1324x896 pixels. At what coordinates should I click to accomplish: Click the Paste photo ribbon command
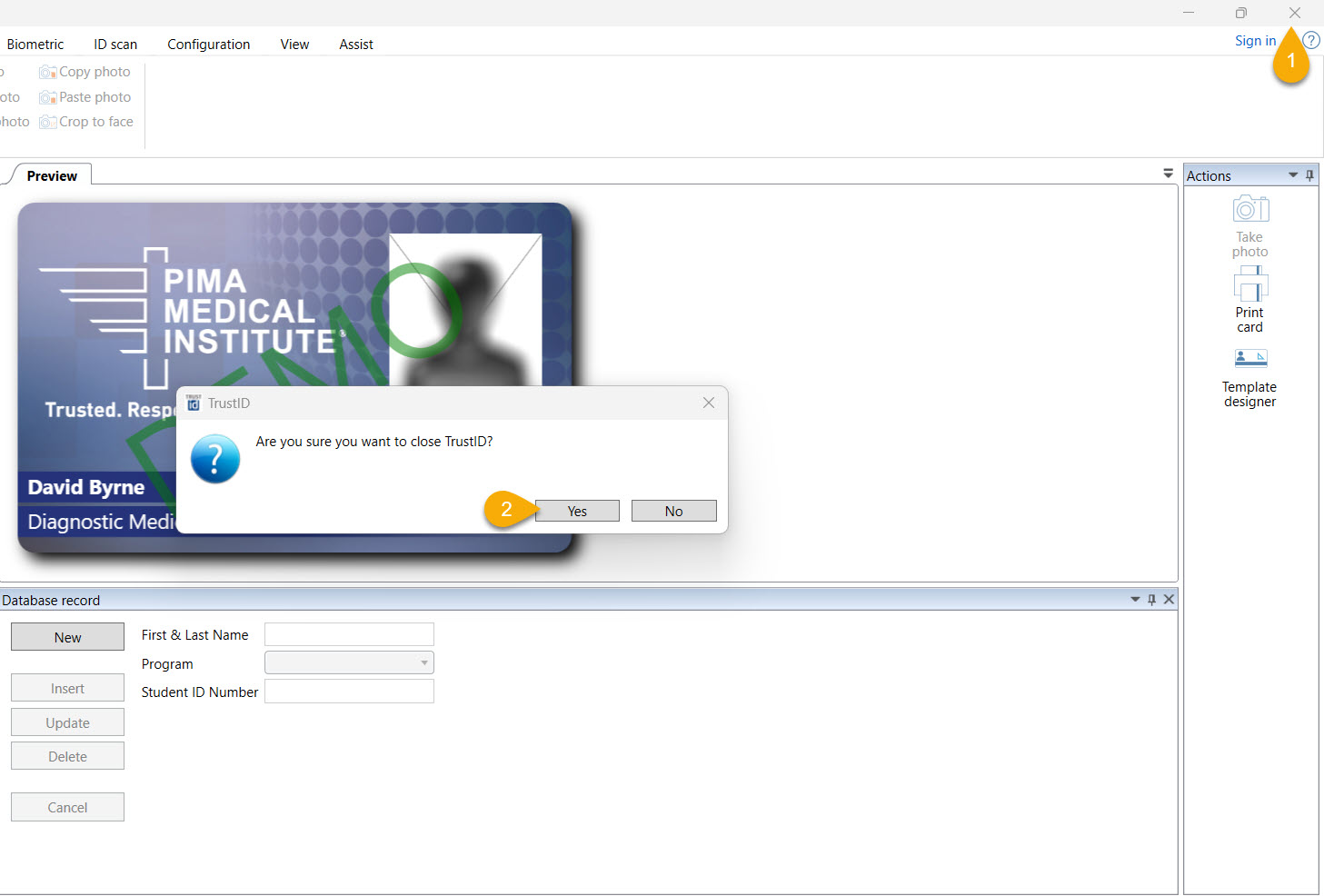tap(85, 97)
